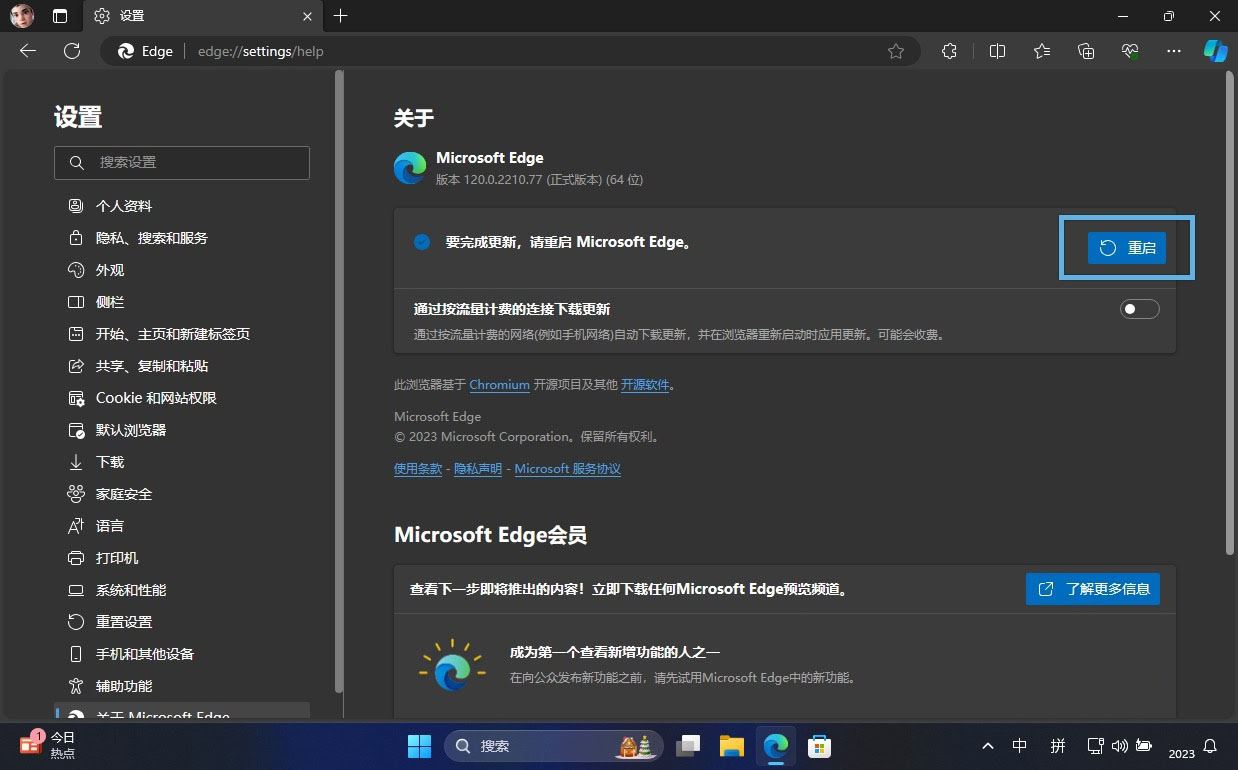Toggle split screen icon
1238x770 pixels.
click(x=997, y=51)
